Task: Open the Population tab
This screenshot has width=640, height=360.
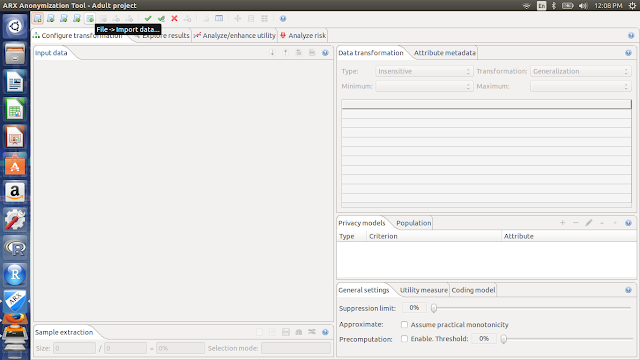Action: (413, 223)
